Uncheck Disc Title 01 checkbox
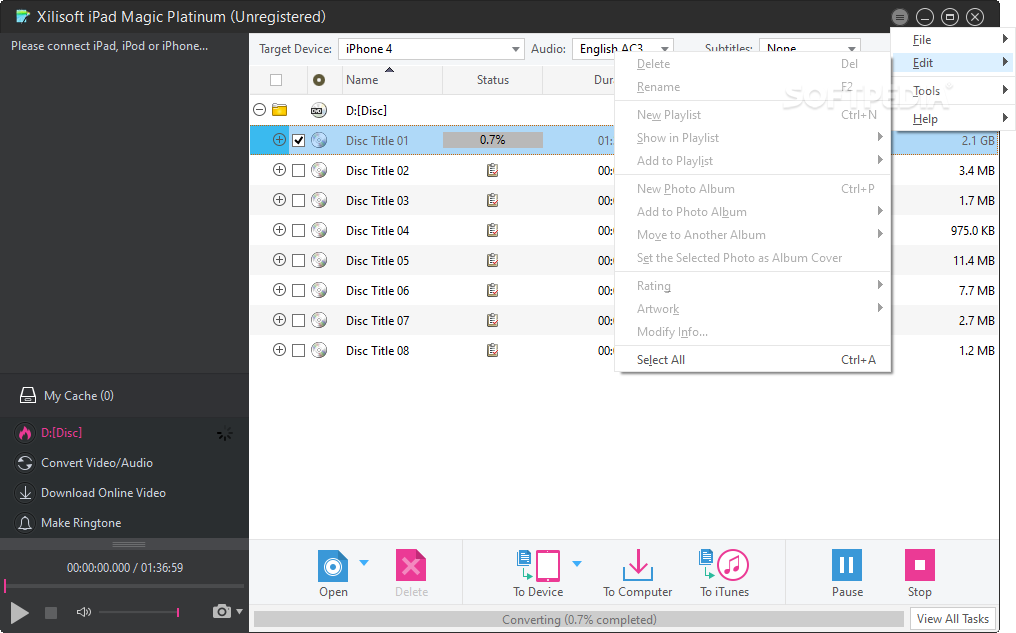This screenshot has height=633, width=1016. click(298, 141)
